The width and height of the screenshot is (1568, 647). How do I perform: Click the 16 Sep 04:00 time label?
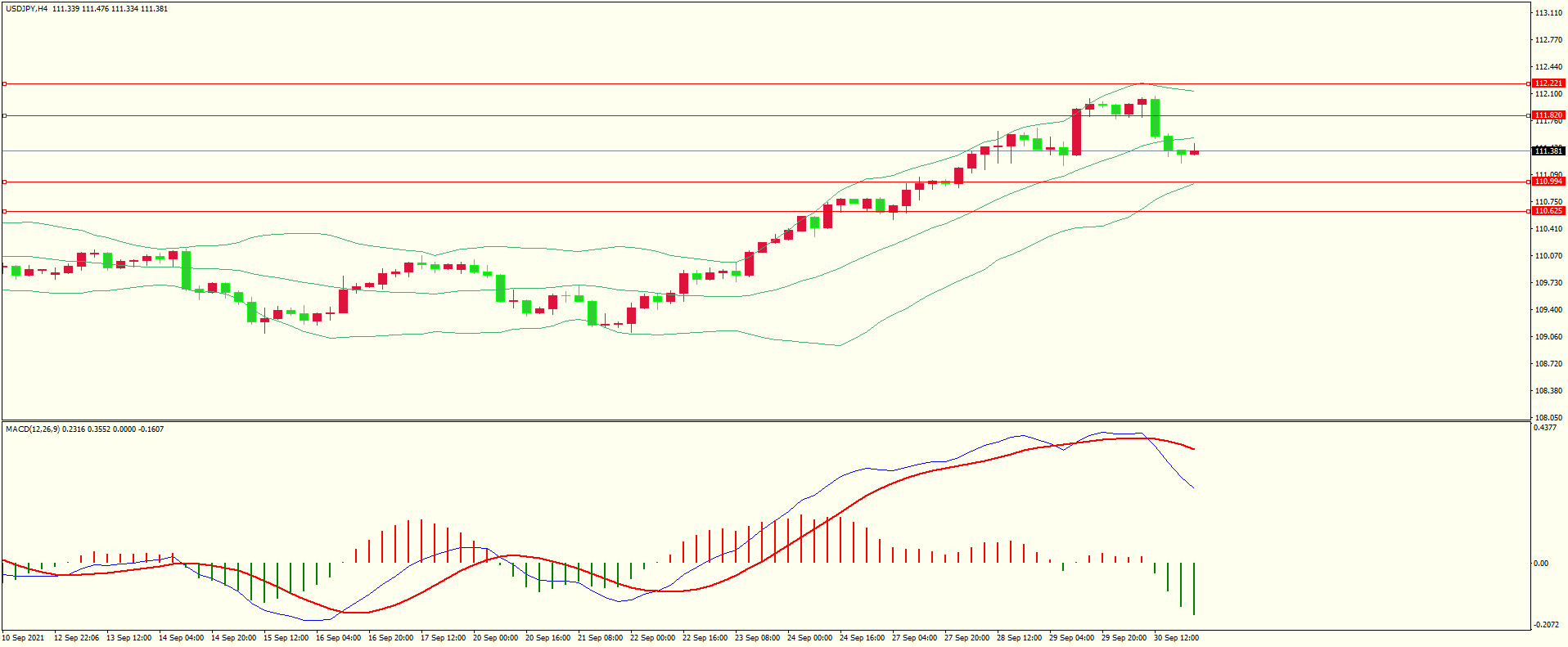(339, 638)
